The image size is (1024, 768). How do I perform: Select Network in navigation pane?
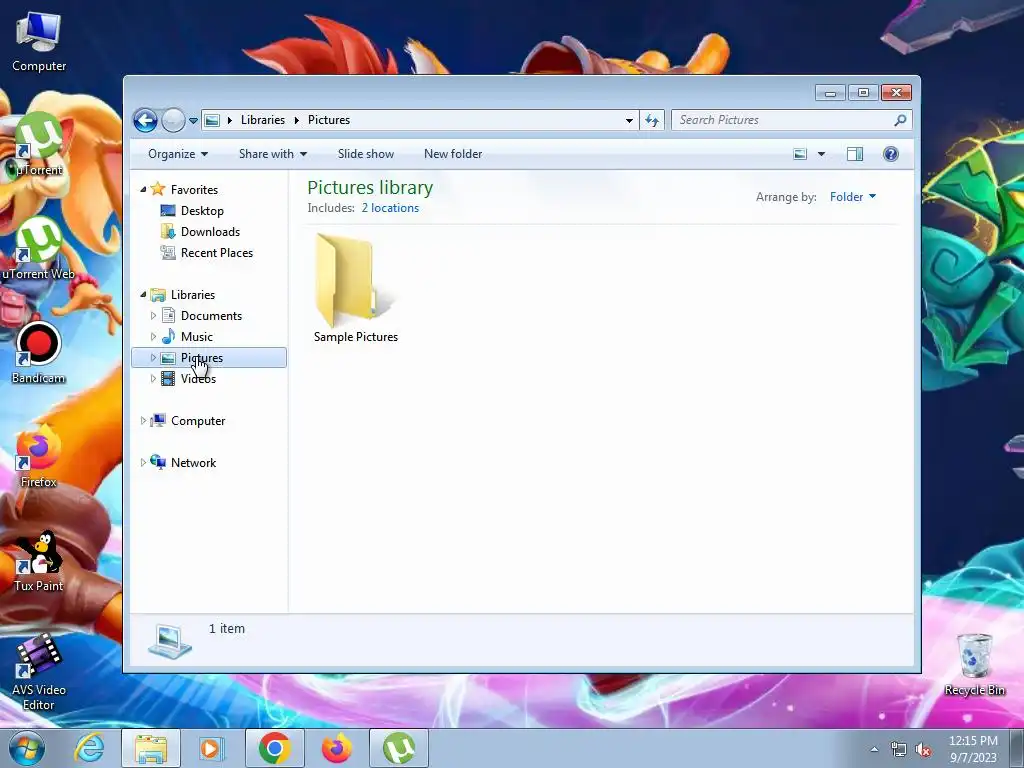click(193, 463)
